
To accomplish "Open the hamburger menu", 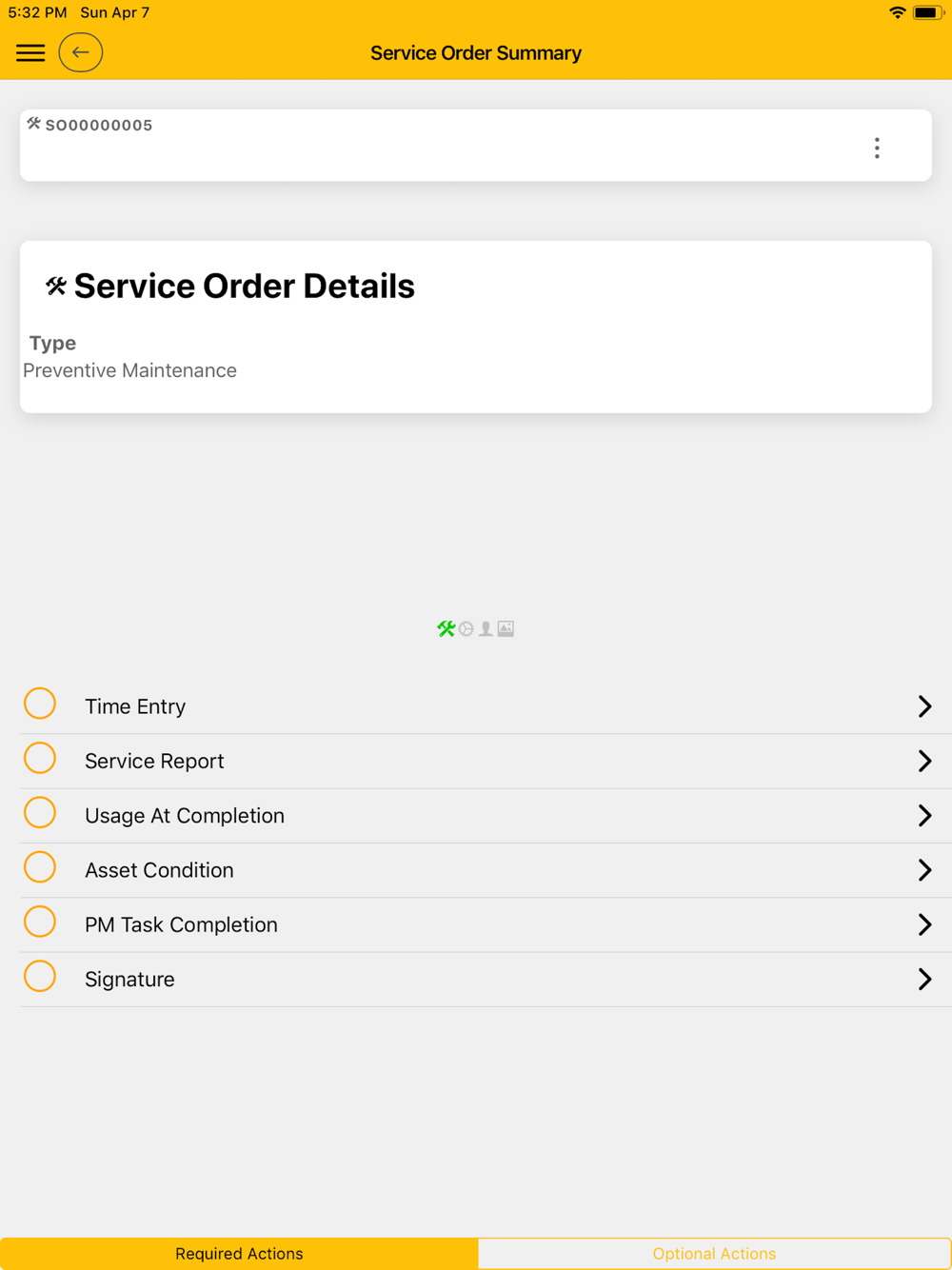I will 30,52.
